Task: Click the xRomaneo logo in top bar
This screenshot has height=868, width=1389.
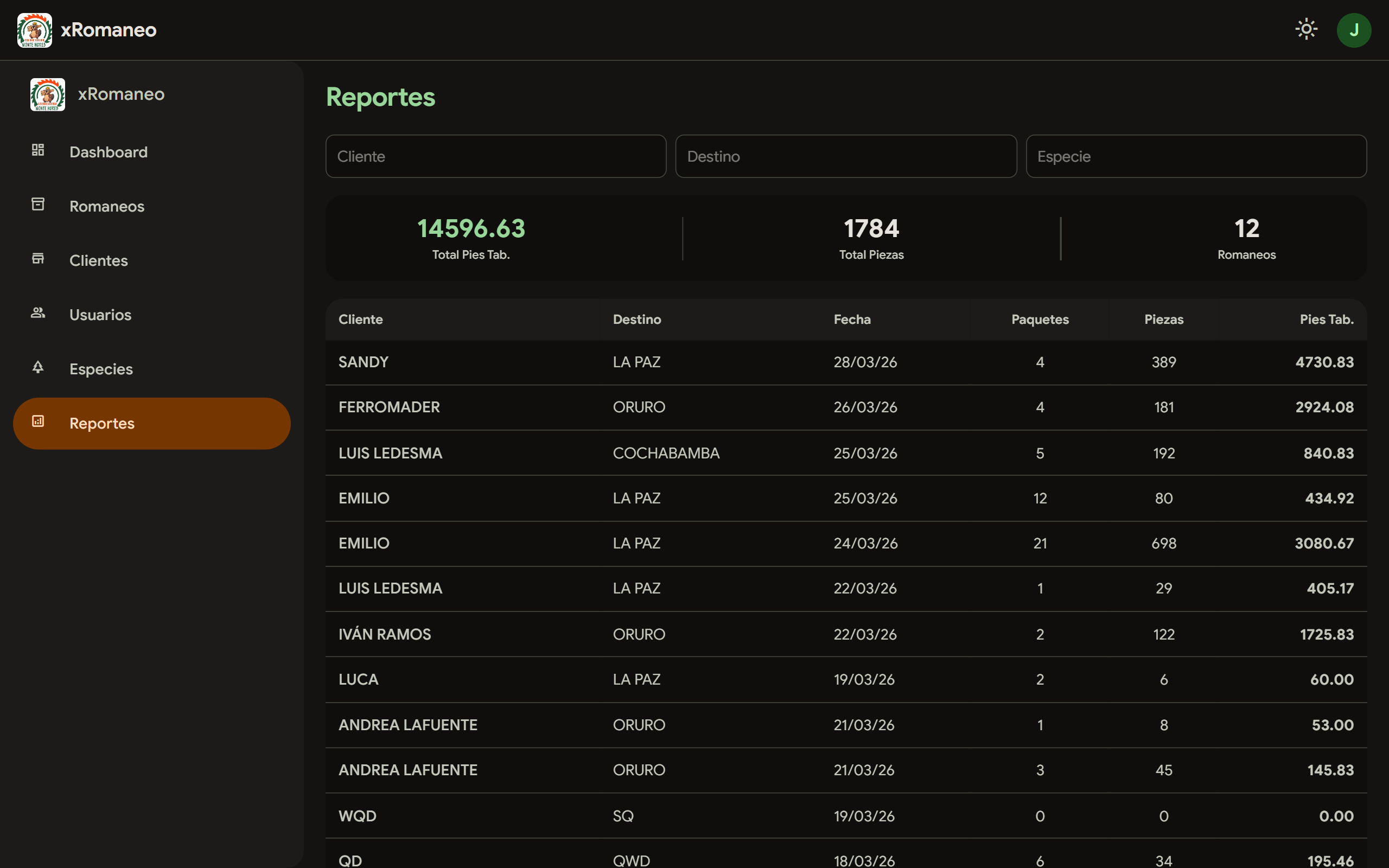Action: [34, 30]
